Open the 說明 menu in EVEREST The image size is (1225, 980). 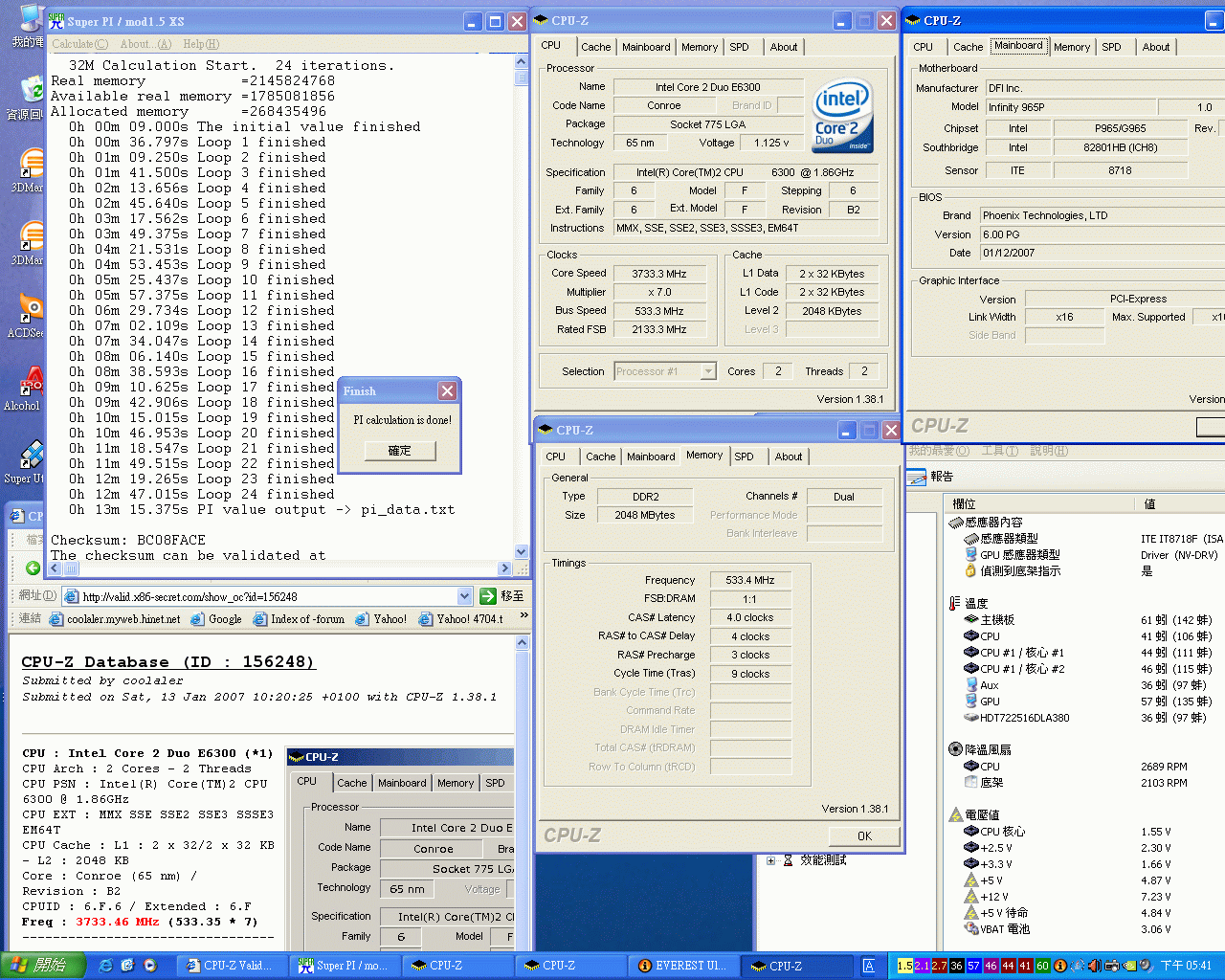[1049, 451]
